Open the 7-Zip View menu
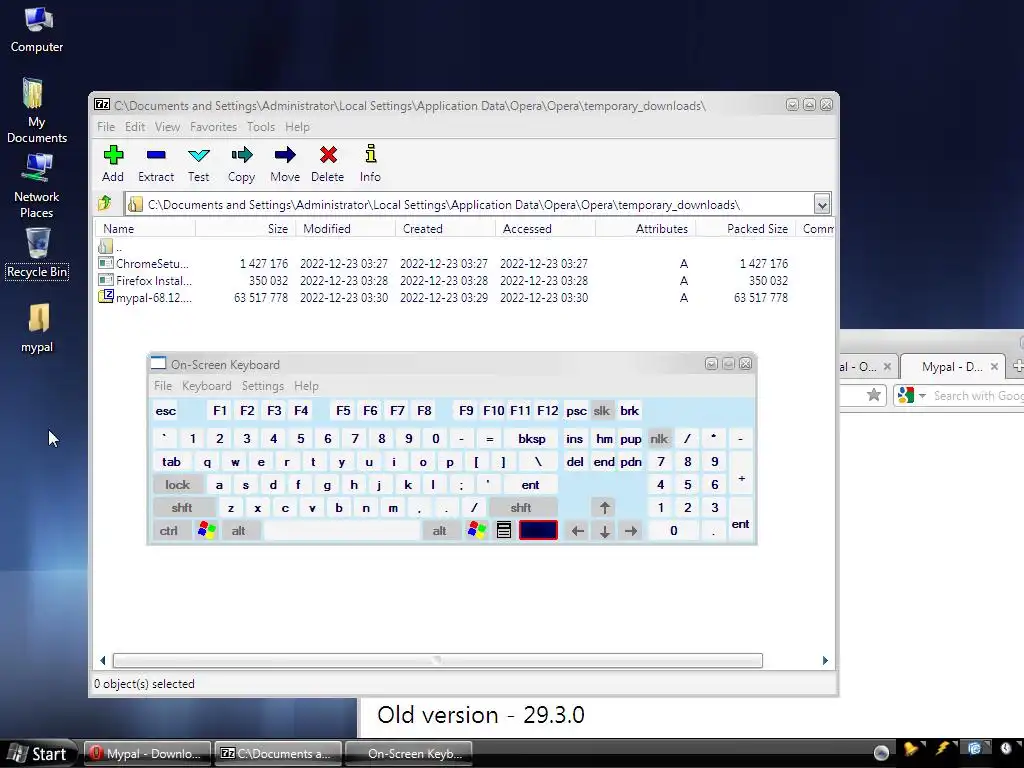The width and height of the screenshot is (1024, 768). 167,127
